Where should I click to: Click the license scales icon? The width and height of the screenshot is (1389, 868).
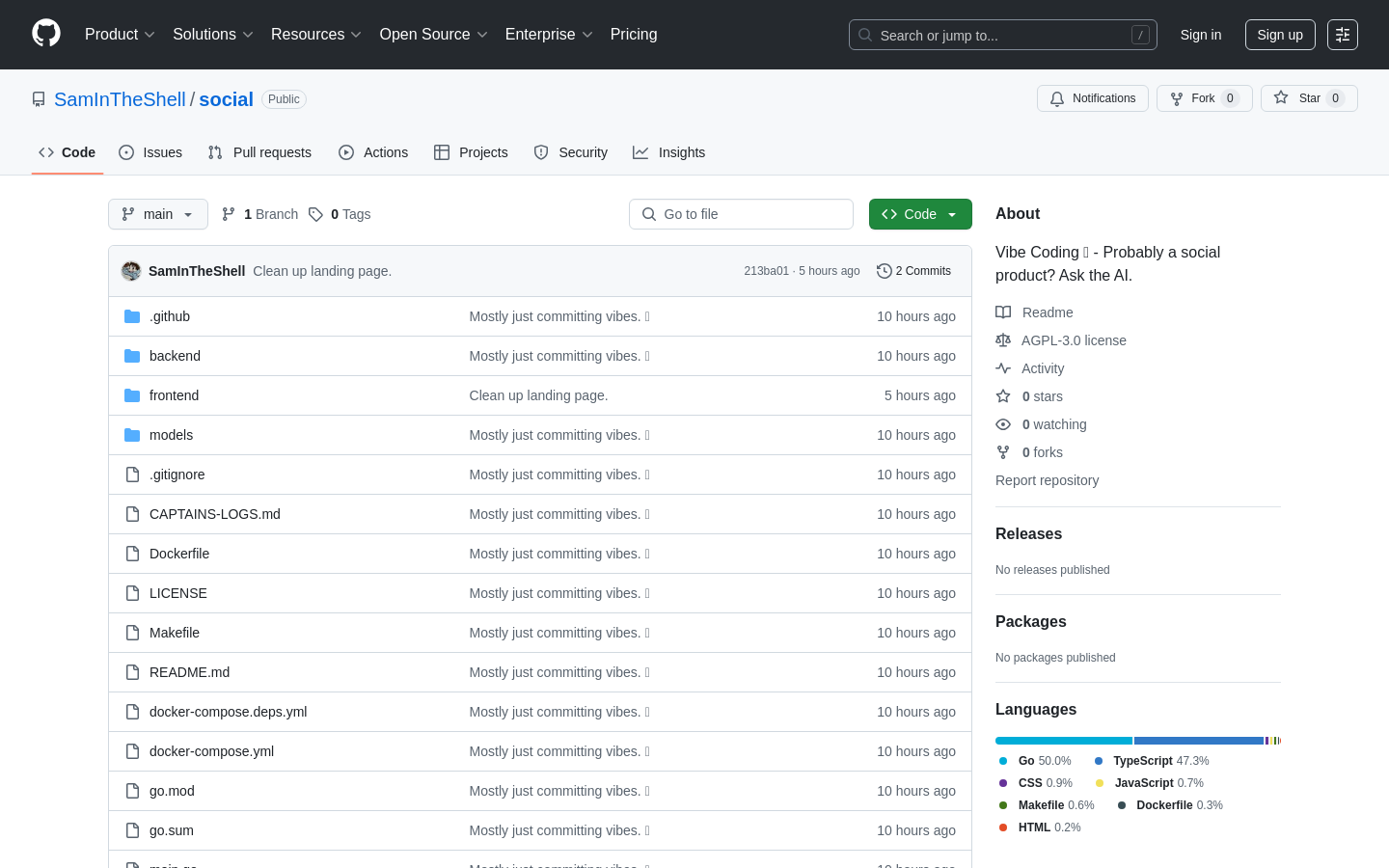1003,340
